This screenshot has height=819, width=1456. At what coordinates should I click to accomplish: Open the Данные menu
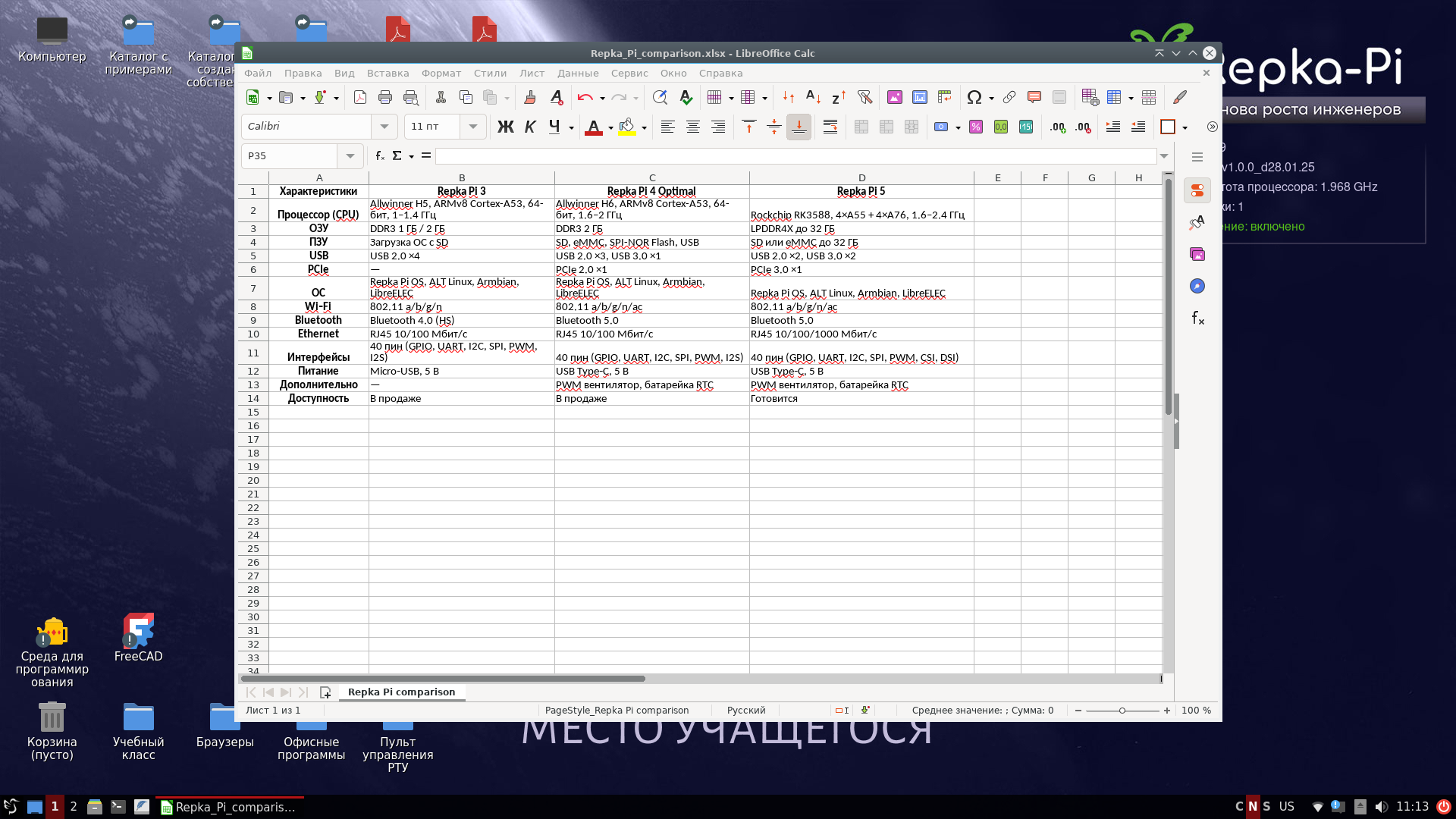coord(579,73)
